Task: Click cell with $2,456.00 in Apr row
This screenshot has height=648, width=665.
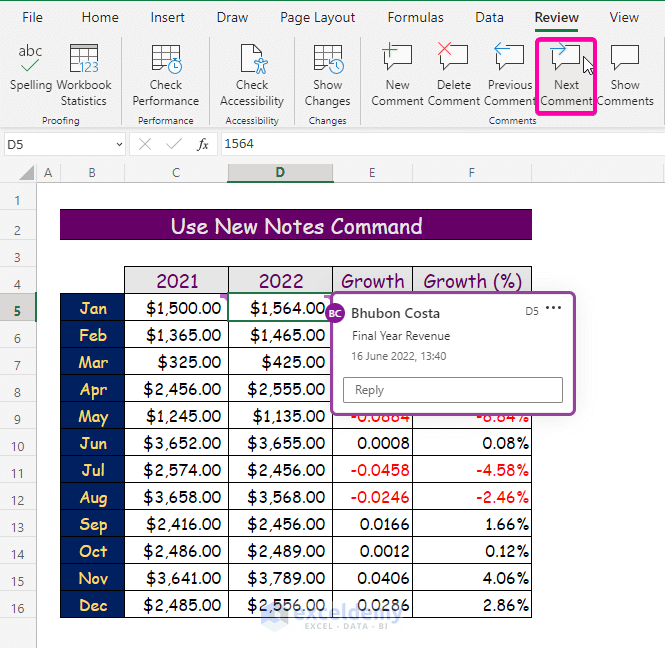Action: pyautogui.click(x=176, y=388)
